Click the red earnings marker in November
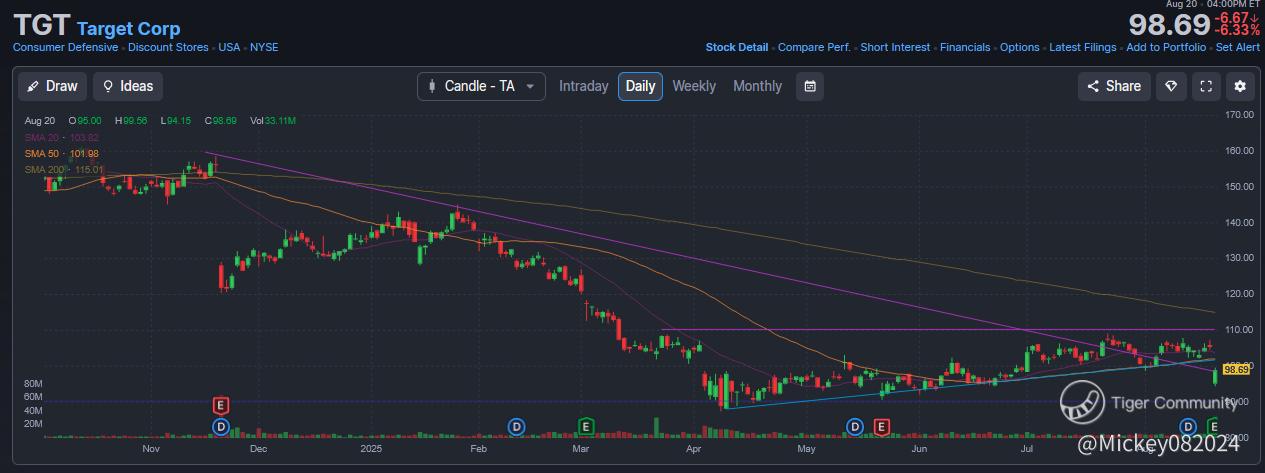Image resolution: width=1265 pixels, height=473 pixels. (x=221, y=405)
